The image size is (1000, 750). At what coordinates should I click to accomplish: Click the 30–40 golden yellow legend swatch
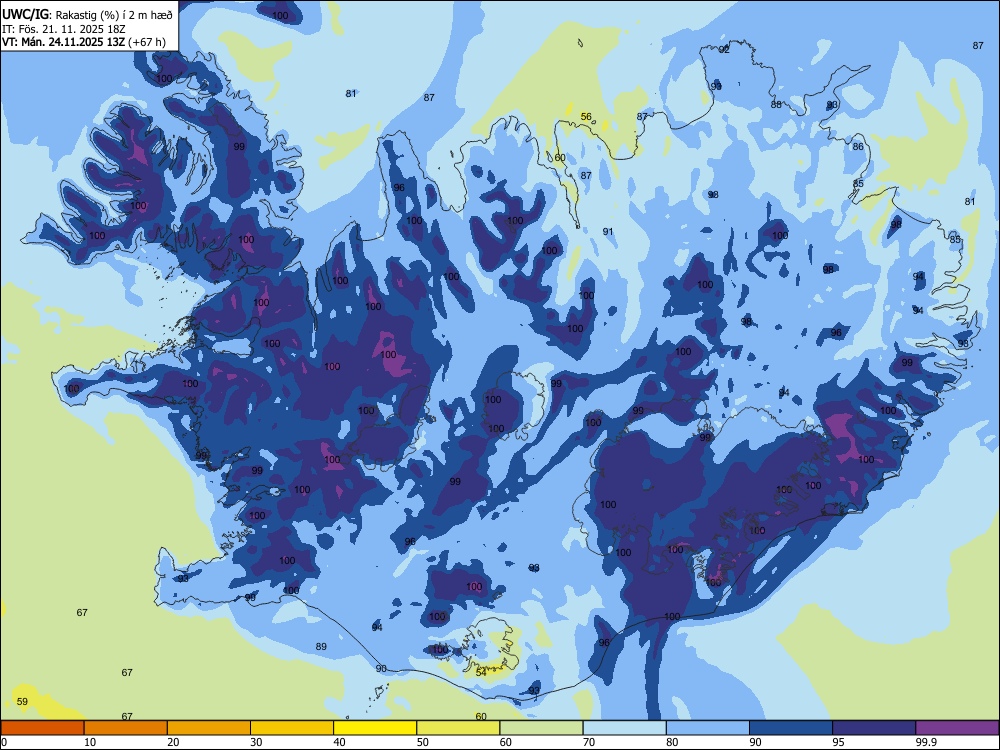[x=292, y=728]
